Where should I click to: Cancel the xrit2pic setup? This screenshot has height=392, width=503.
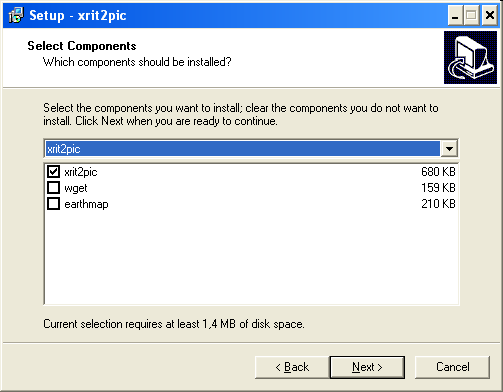pyautogui.click(x=452, y=367)
